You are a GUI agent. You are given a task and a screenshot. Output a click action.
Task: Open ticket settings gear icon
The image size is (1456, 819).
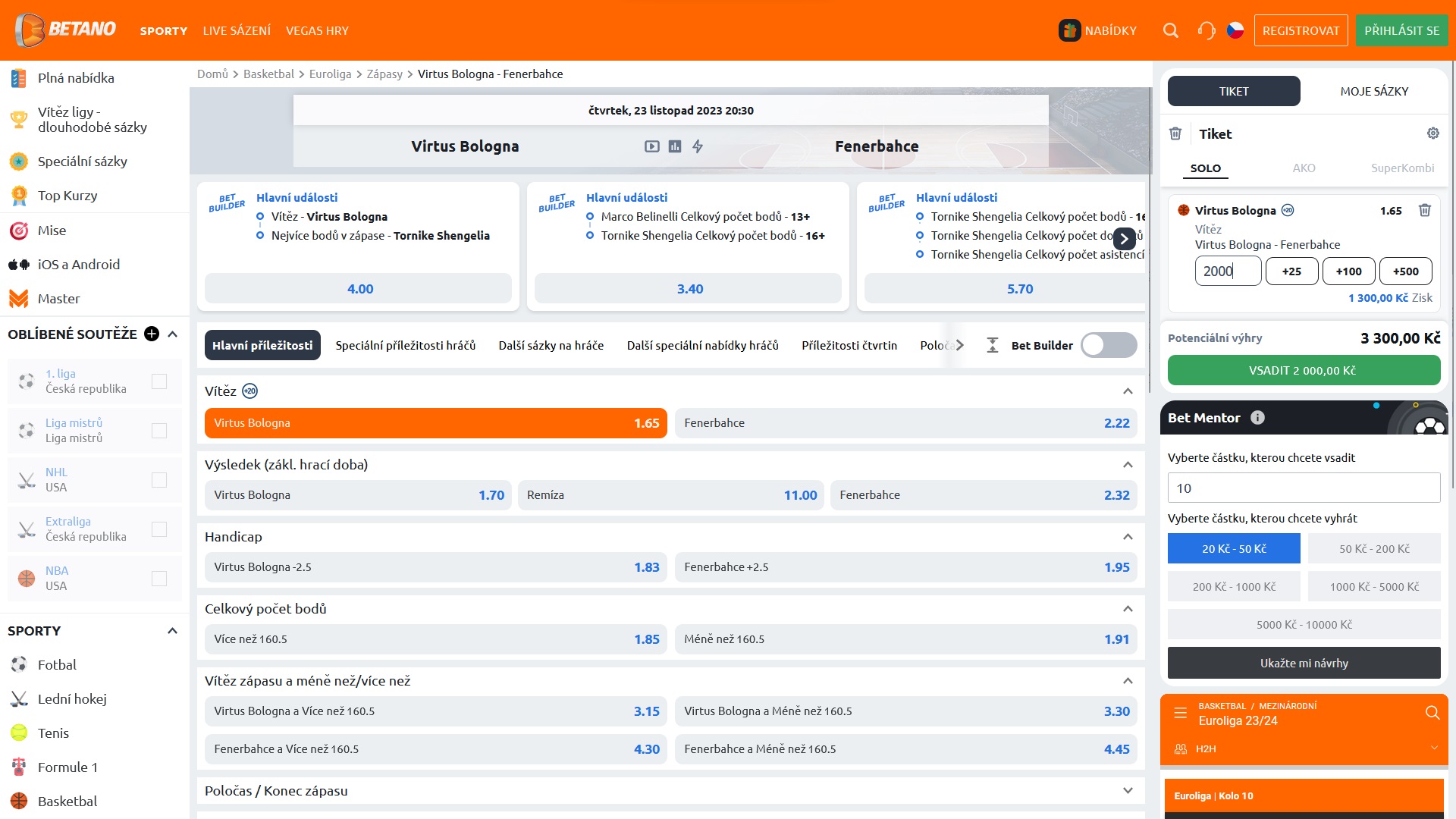tap(1433, 133)
